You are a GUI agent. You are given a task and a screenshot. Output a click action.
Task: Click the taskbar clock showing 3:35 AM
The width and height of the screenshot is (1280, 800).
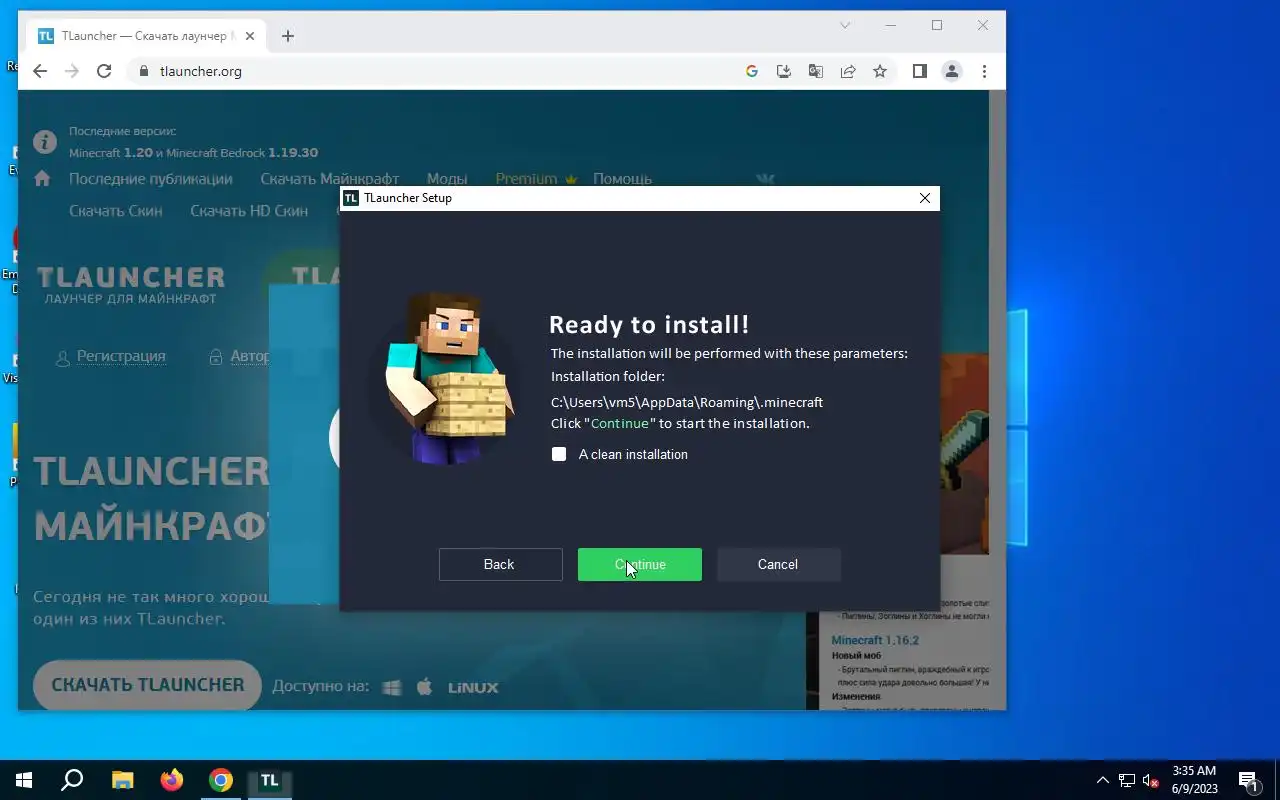click(1194, 780)
